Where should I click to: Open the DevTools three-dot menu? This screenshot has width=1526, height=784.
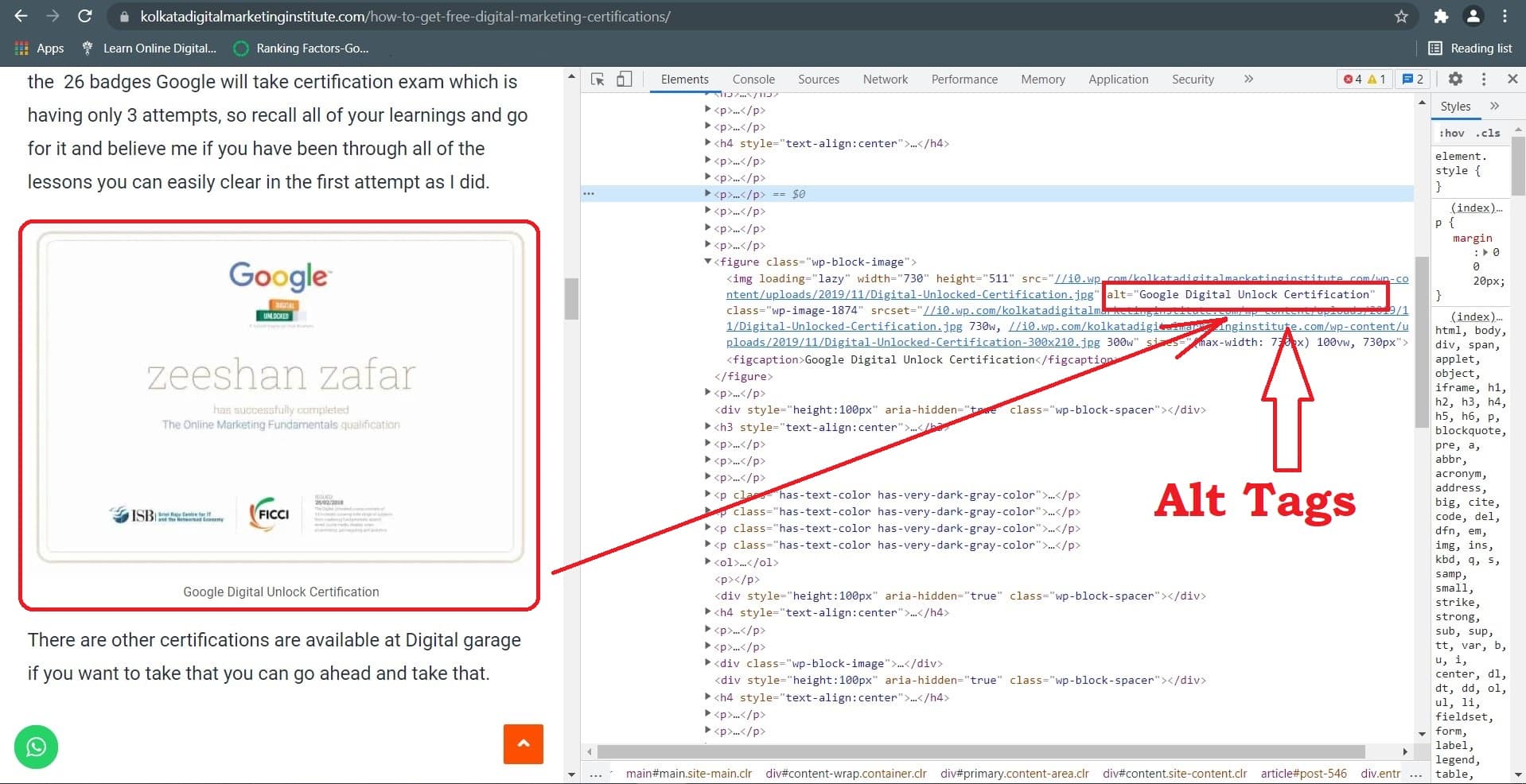click(x=1484, y=80)
